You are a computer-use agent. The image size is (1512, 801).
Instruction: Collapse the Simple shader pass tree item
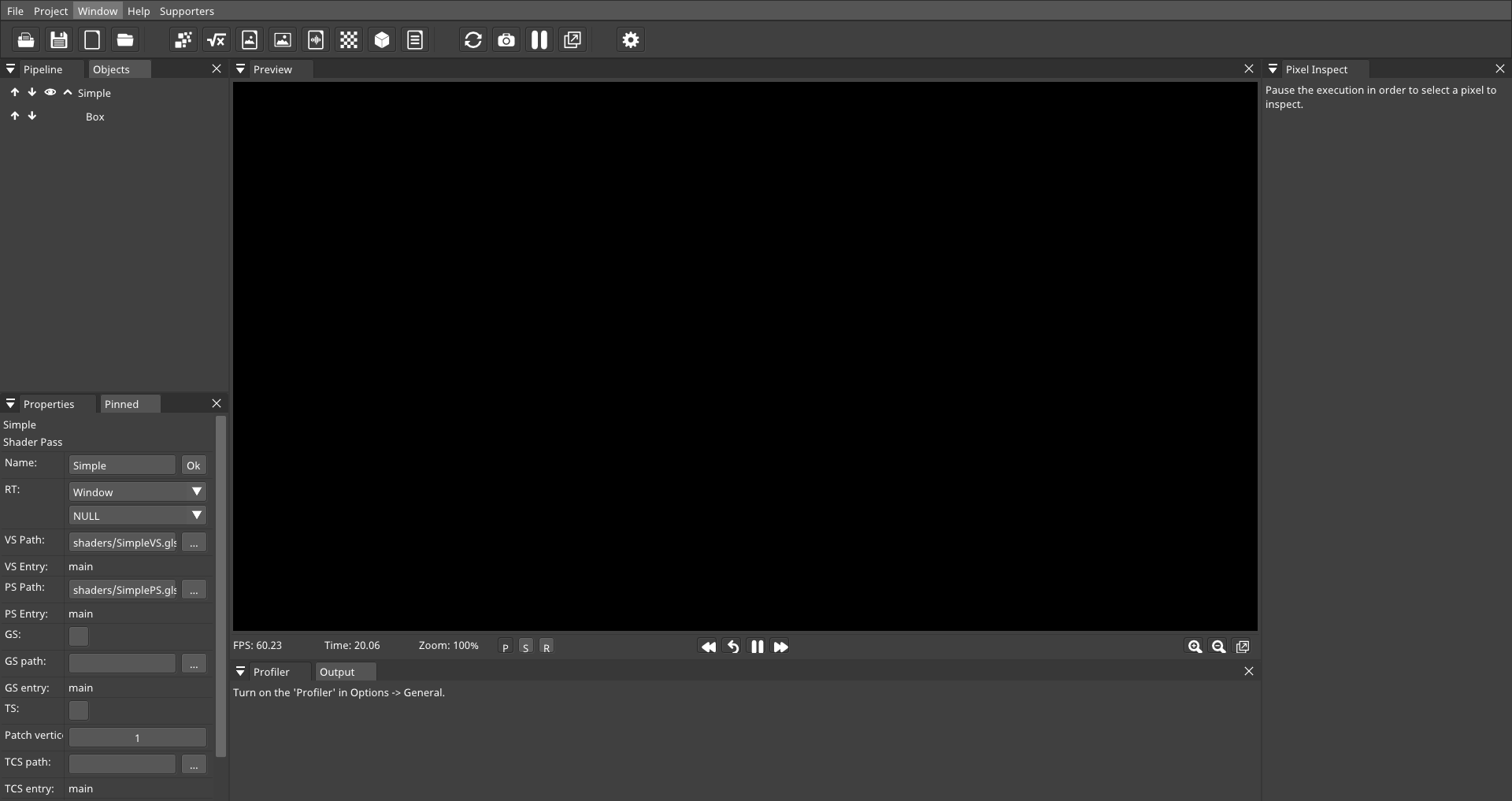point(67,92)
